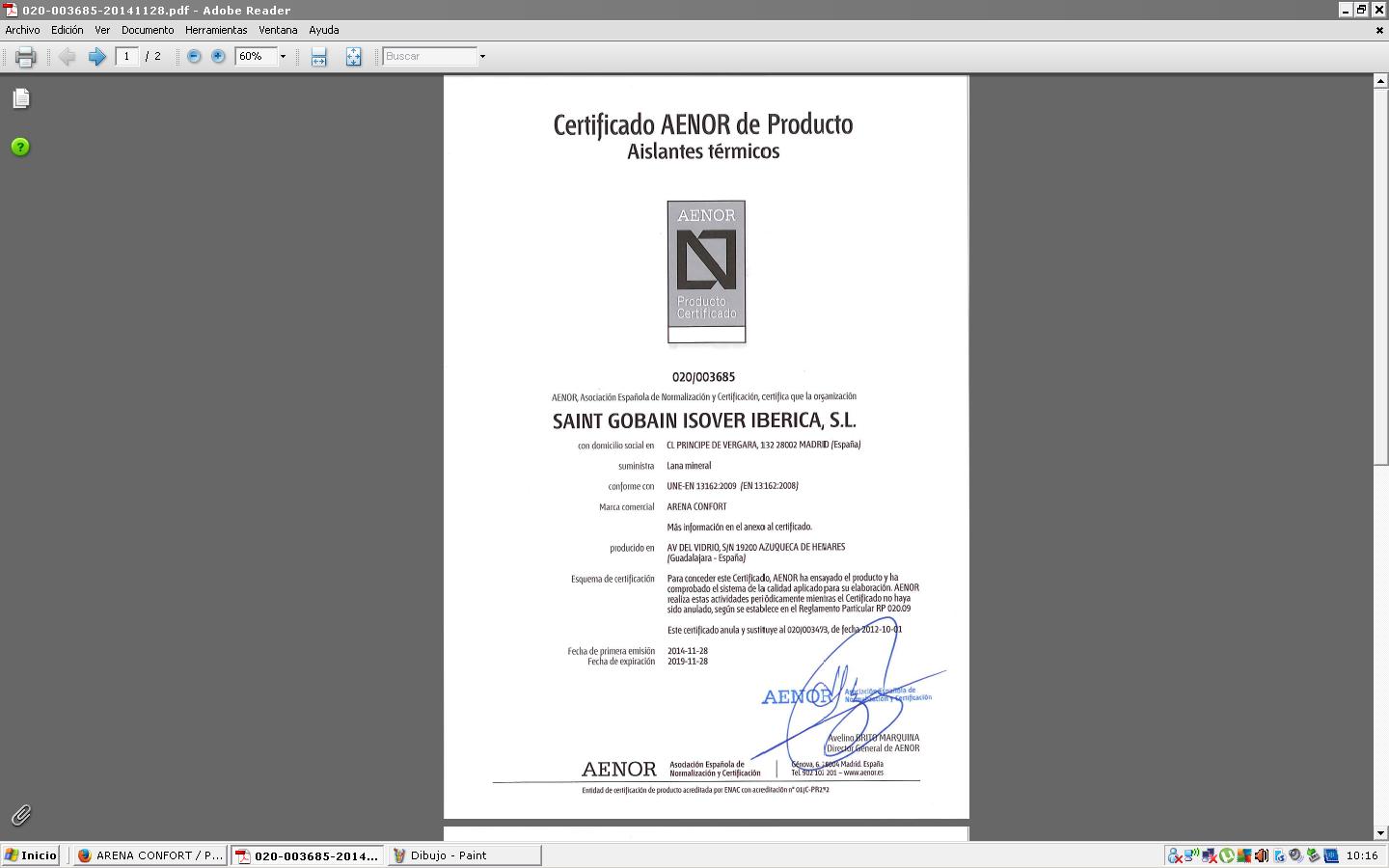
Task: Close the document with menu bar X
Action: (1379, 30)
